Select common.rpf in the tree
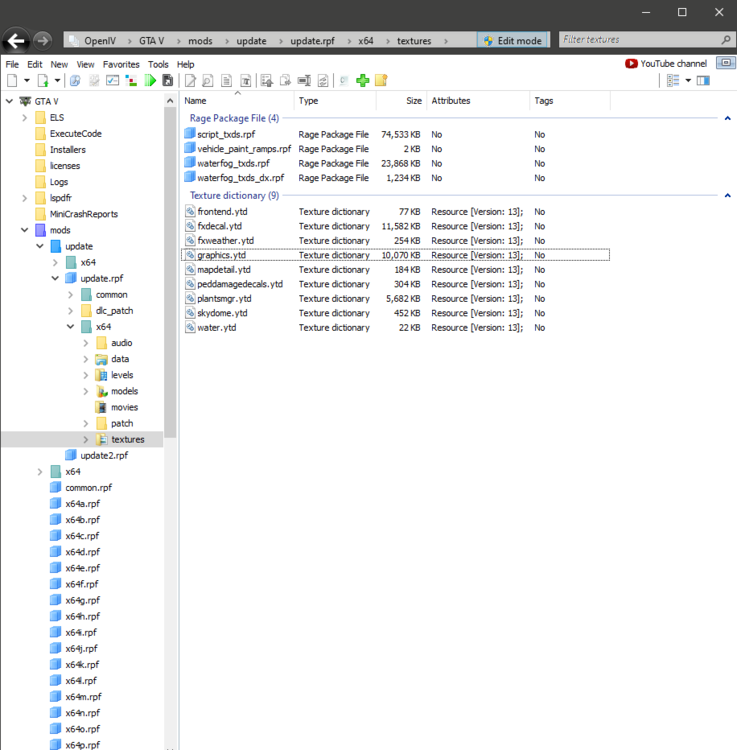 88,487
